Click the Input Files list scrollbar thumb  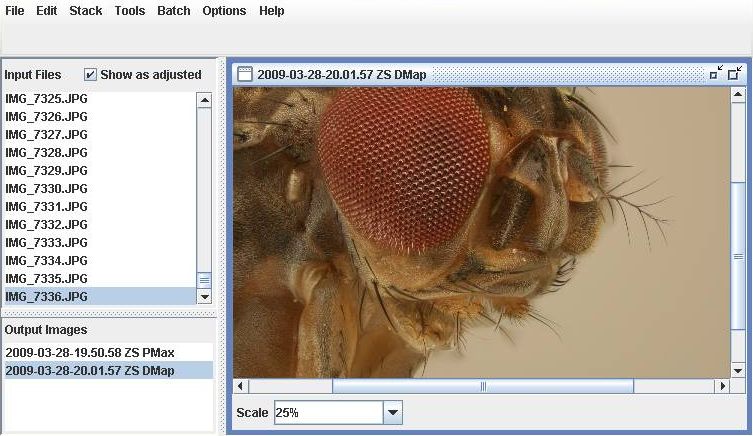[x=204, y=280]
